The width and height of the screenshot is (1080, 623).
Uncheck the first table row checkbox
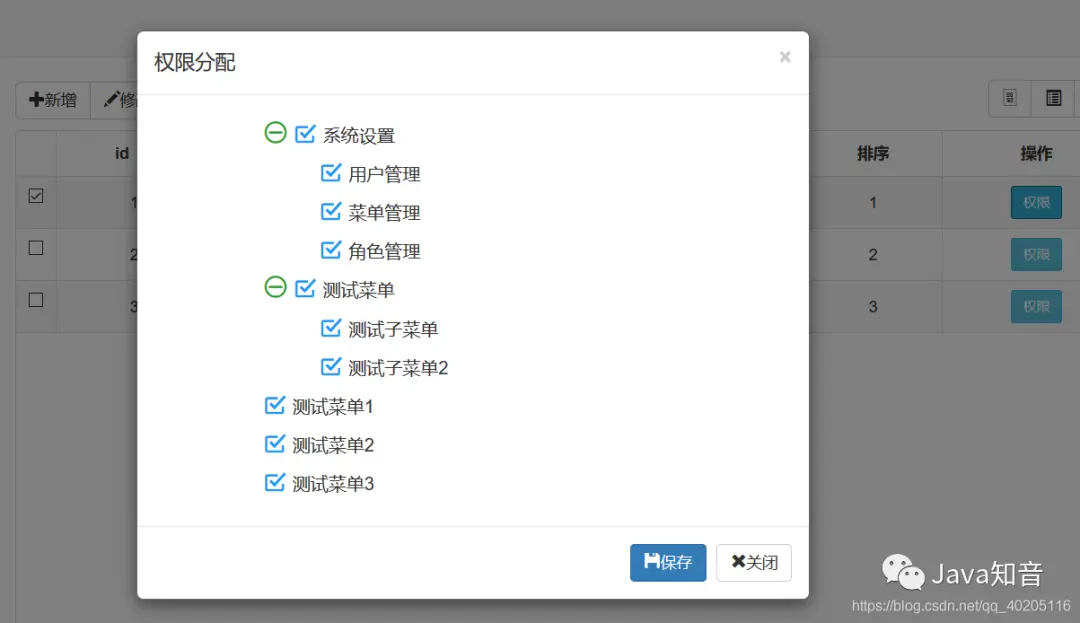tap(36, 197)
